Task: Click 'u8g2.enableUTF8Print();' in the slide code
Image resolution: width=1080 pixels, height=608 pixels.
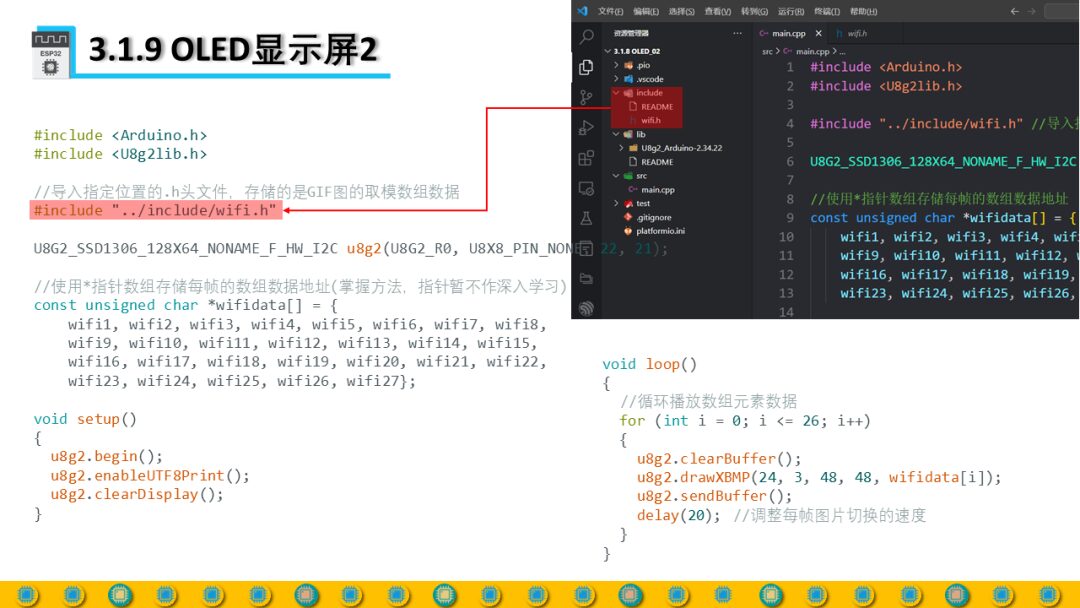Action: tap(149, 475)
